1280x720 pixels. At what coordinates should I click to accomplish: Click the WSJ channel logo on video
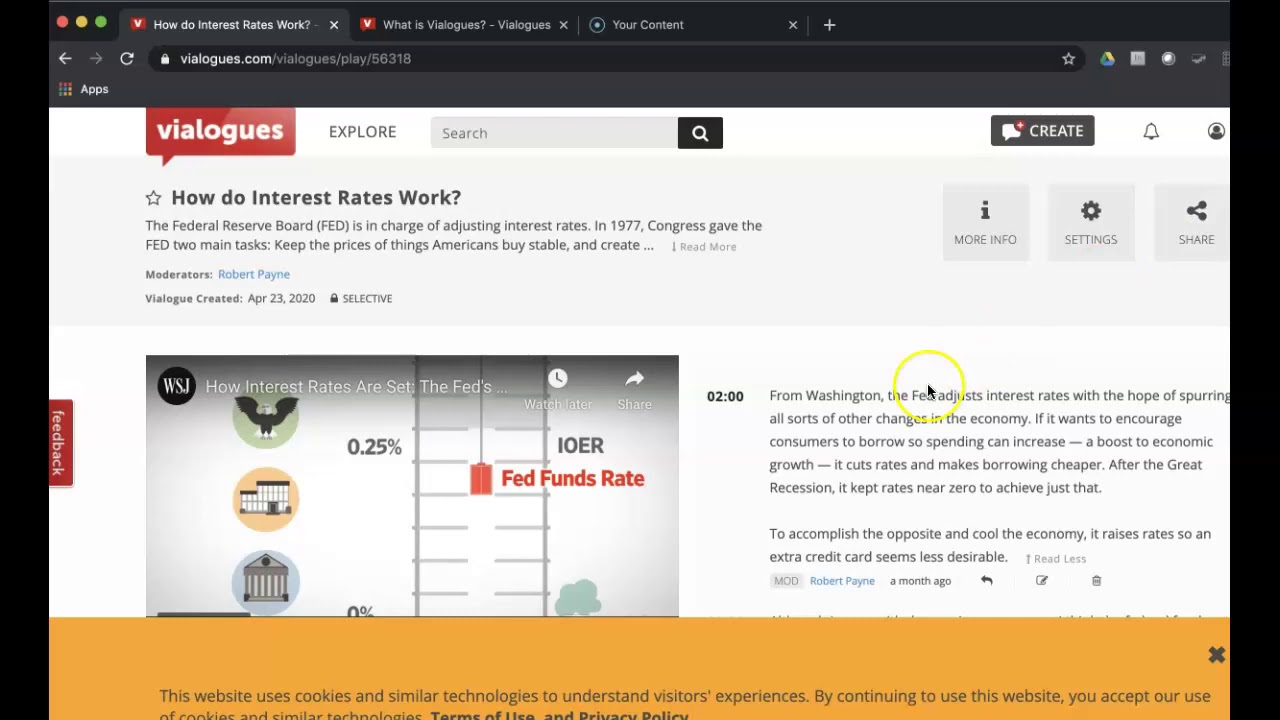point(177,387)
